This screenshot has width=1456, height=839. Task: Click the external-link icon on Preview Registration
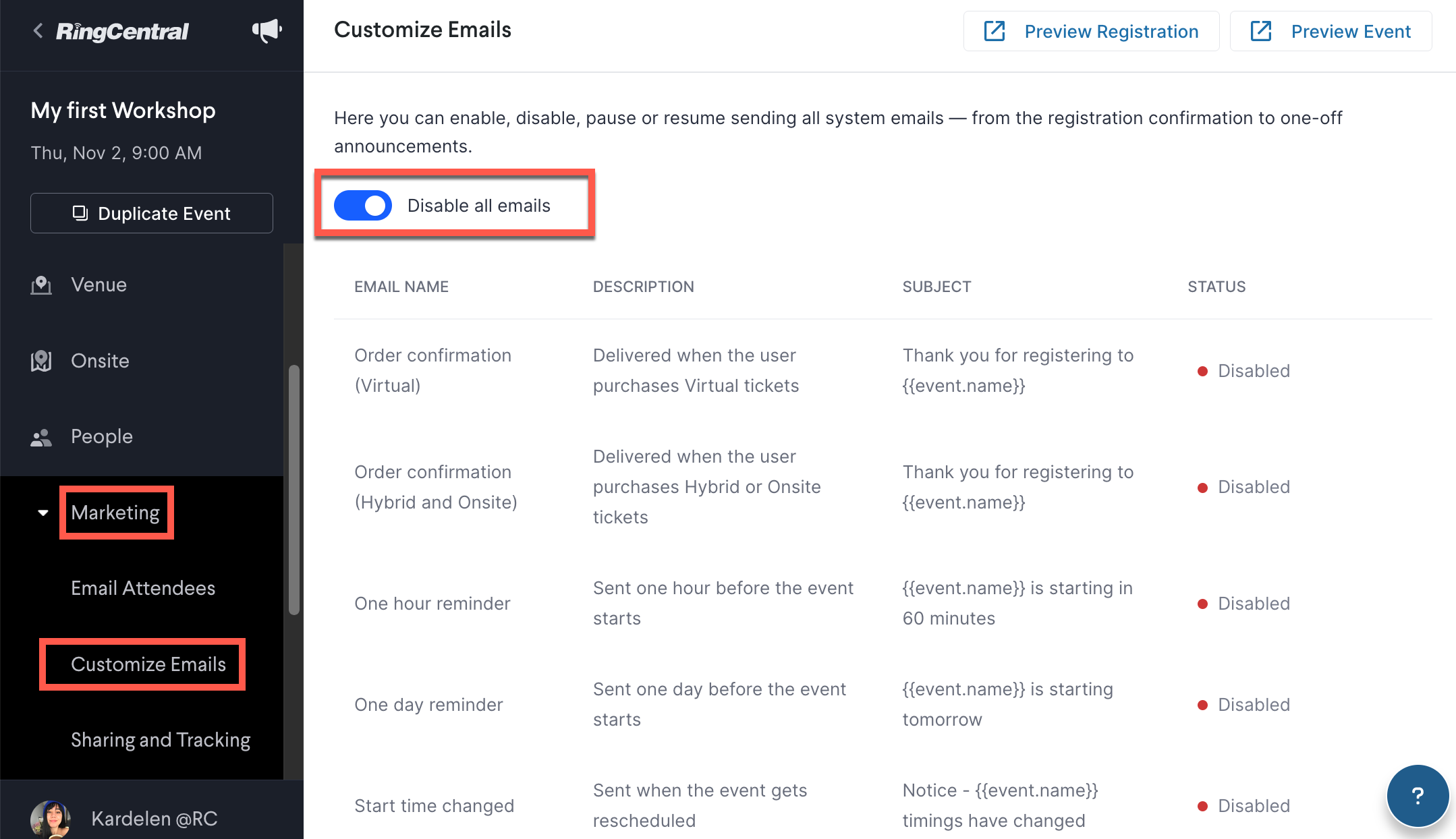click(995, 31)
